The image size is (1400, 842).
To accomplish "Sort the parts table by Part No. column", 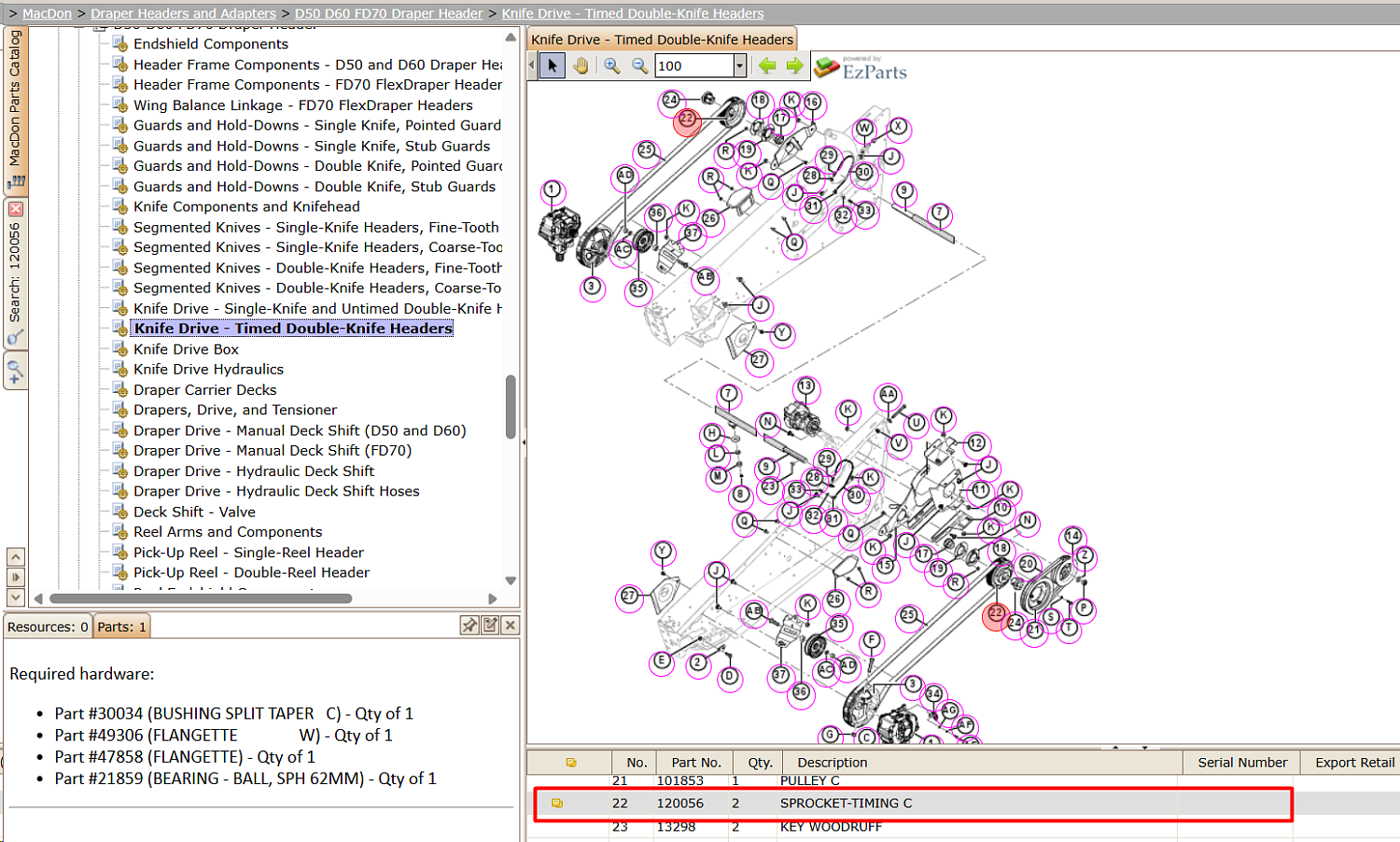I will 696,763.
